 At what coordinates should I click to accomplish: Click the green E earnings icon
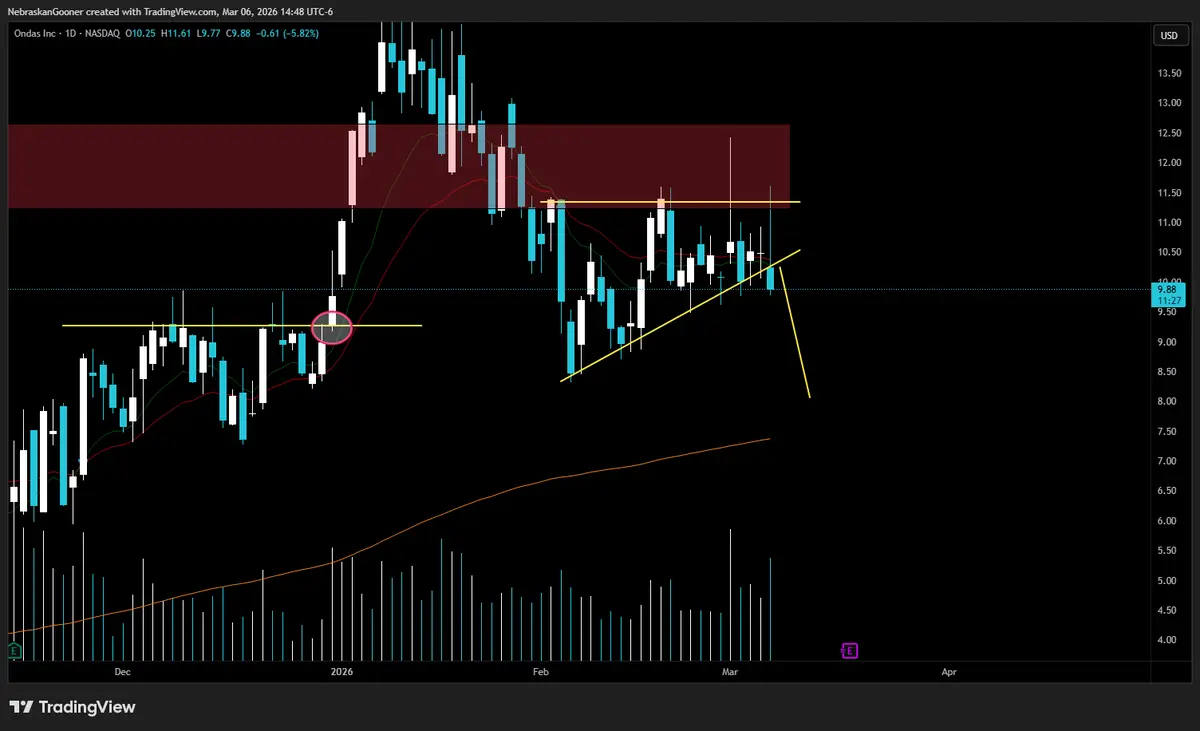14,650
